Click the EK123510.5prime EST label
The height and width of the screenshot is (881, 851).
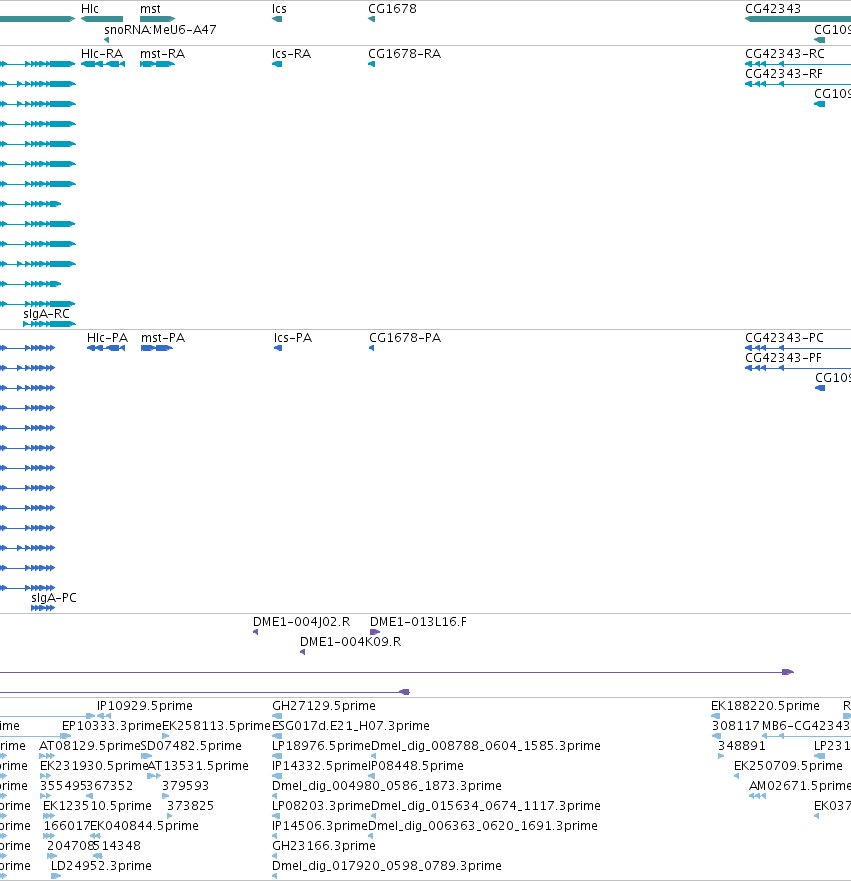(97, 806)
